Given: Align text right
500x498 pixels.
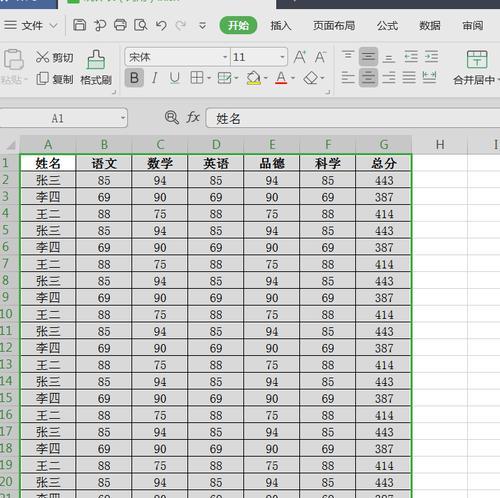Looking at the screenshot, I should pos(389,78).
